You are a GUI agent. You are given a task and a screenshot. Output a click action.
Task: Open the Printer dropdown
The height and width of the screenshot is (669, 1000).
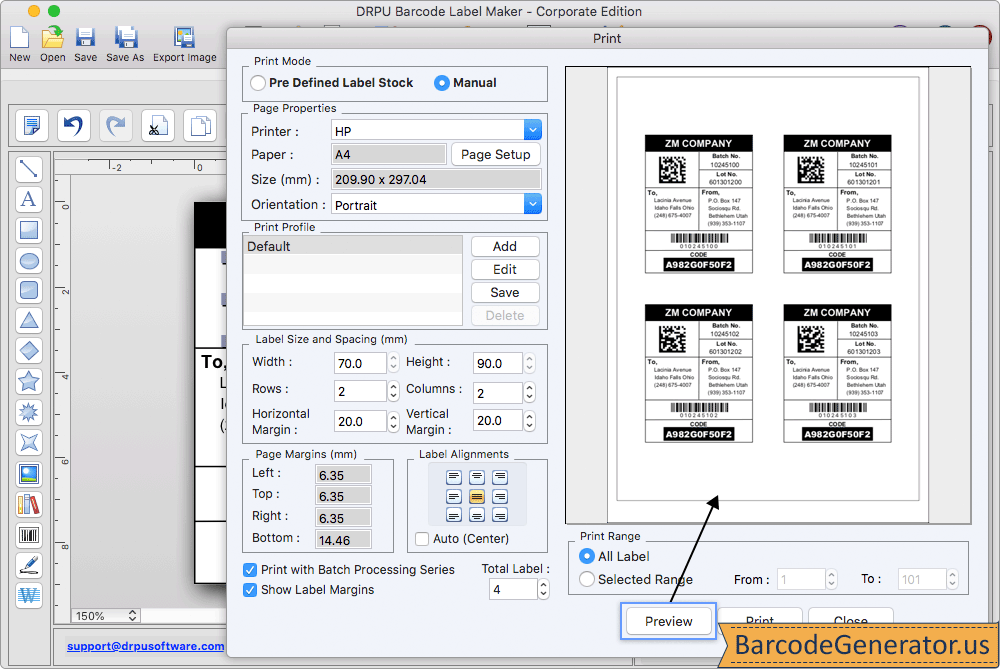tap(533, 130)
